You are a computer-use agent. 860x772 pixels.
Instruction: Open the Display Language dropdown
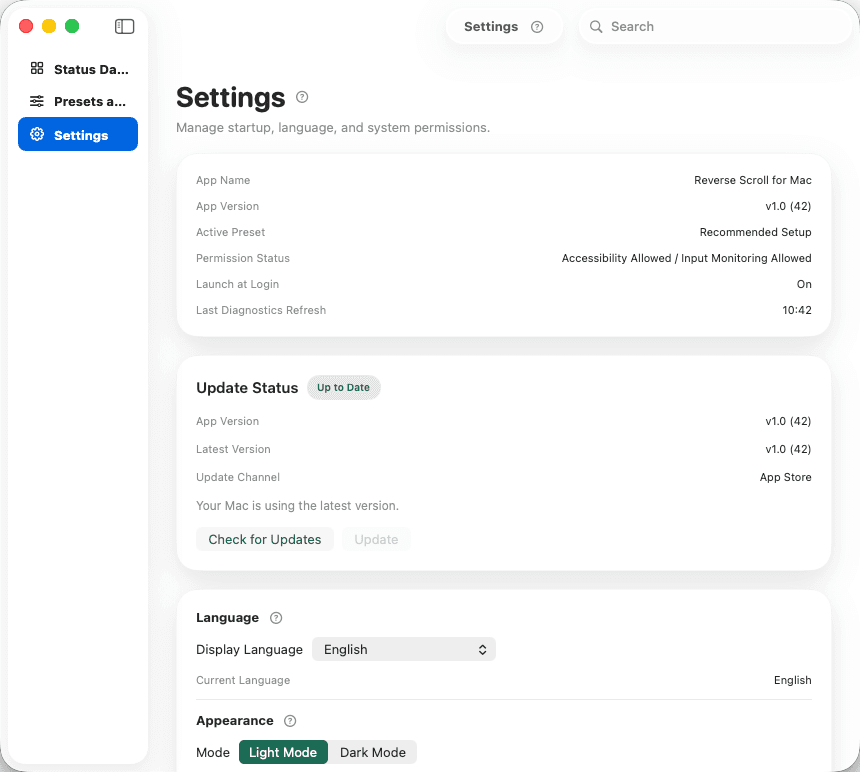[x=404, y=649]
